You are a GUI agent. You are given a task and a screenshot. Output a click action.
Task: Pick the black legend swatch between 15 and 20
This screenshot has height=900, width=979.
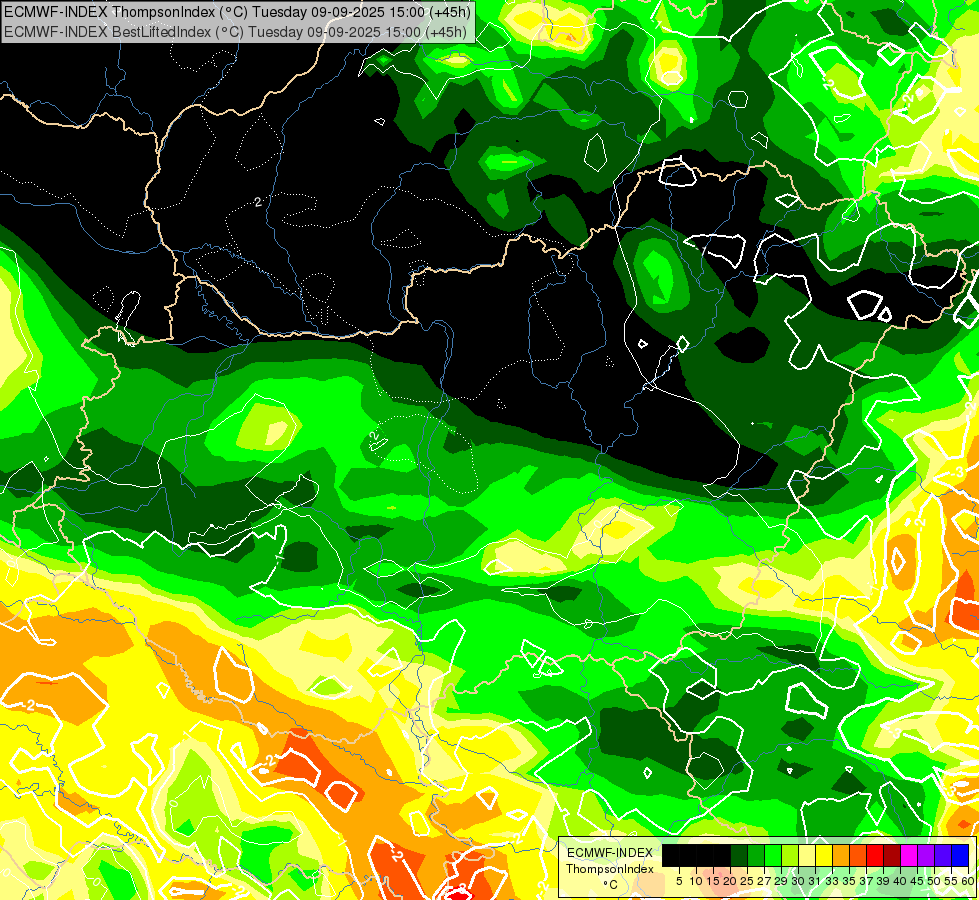click(x=722, y=855)
